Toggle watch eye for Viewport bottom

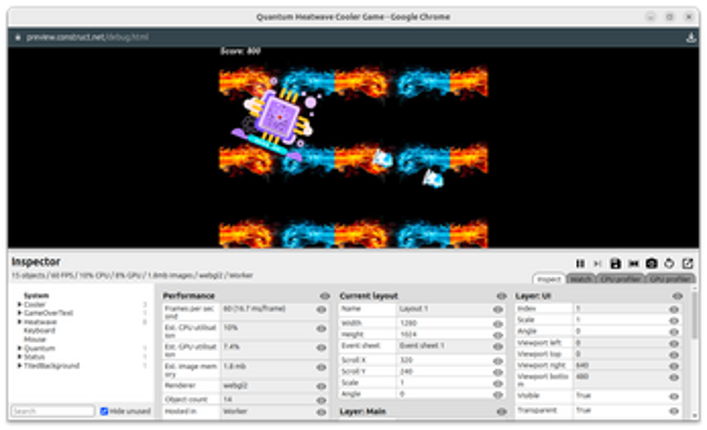point(674,378)
